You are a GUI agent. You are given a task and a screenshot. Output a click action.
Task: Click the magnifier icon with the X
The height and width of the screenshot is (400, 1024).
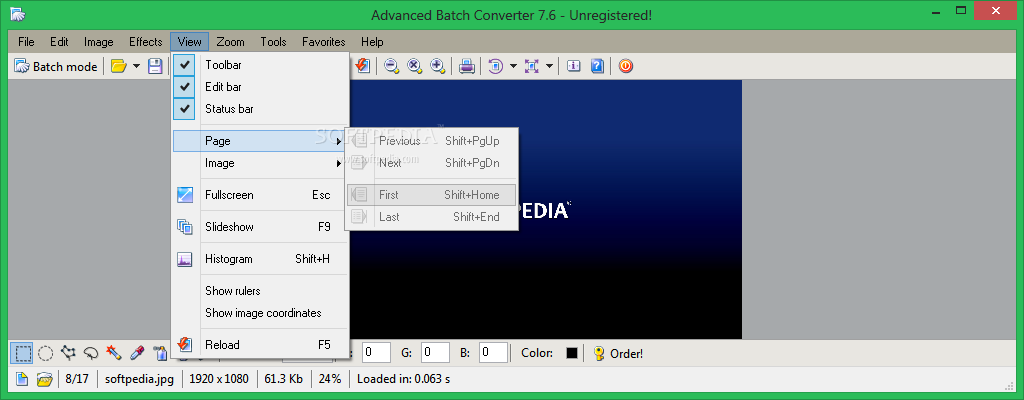point(415,66)
